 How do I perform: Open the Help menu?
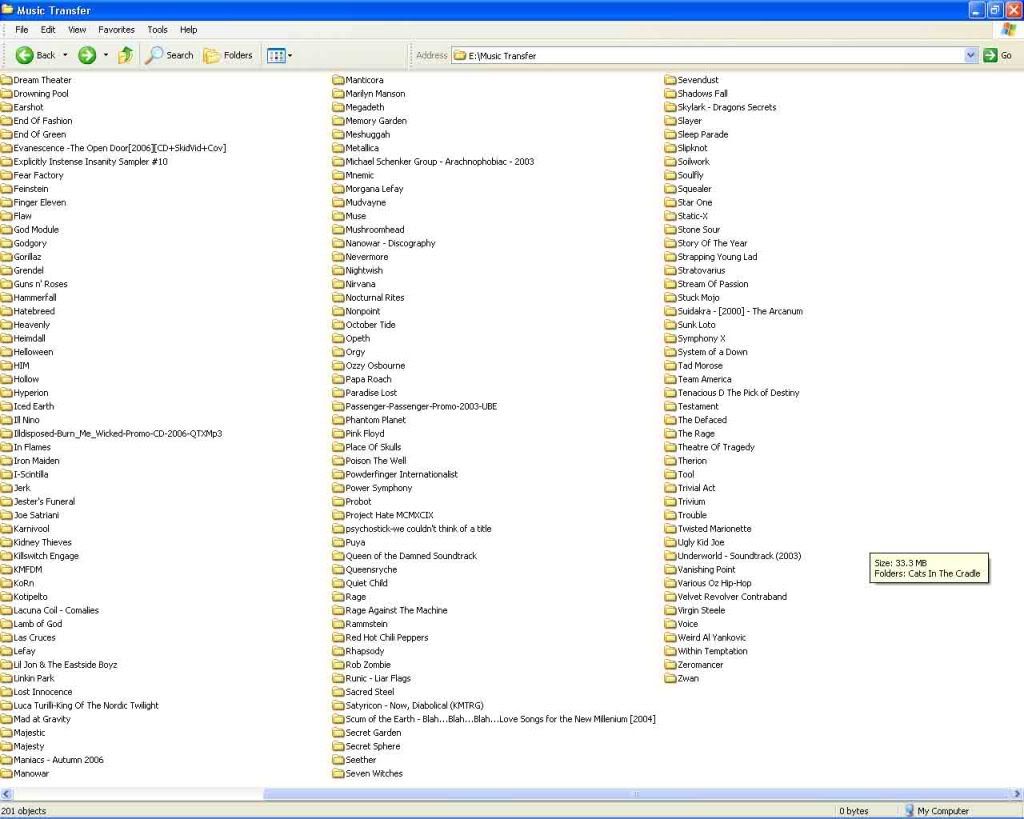[189, 29]
